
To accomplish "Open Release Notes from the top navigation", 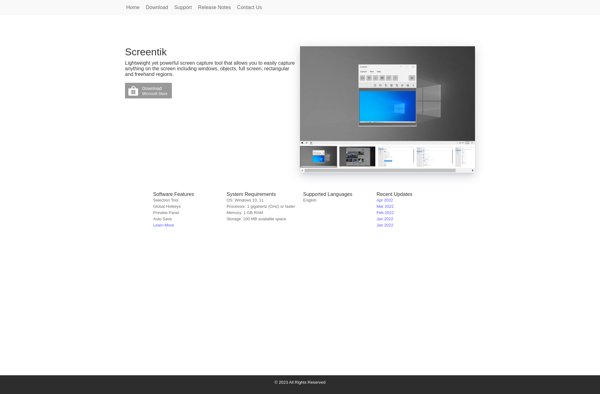I will point(214,7).
